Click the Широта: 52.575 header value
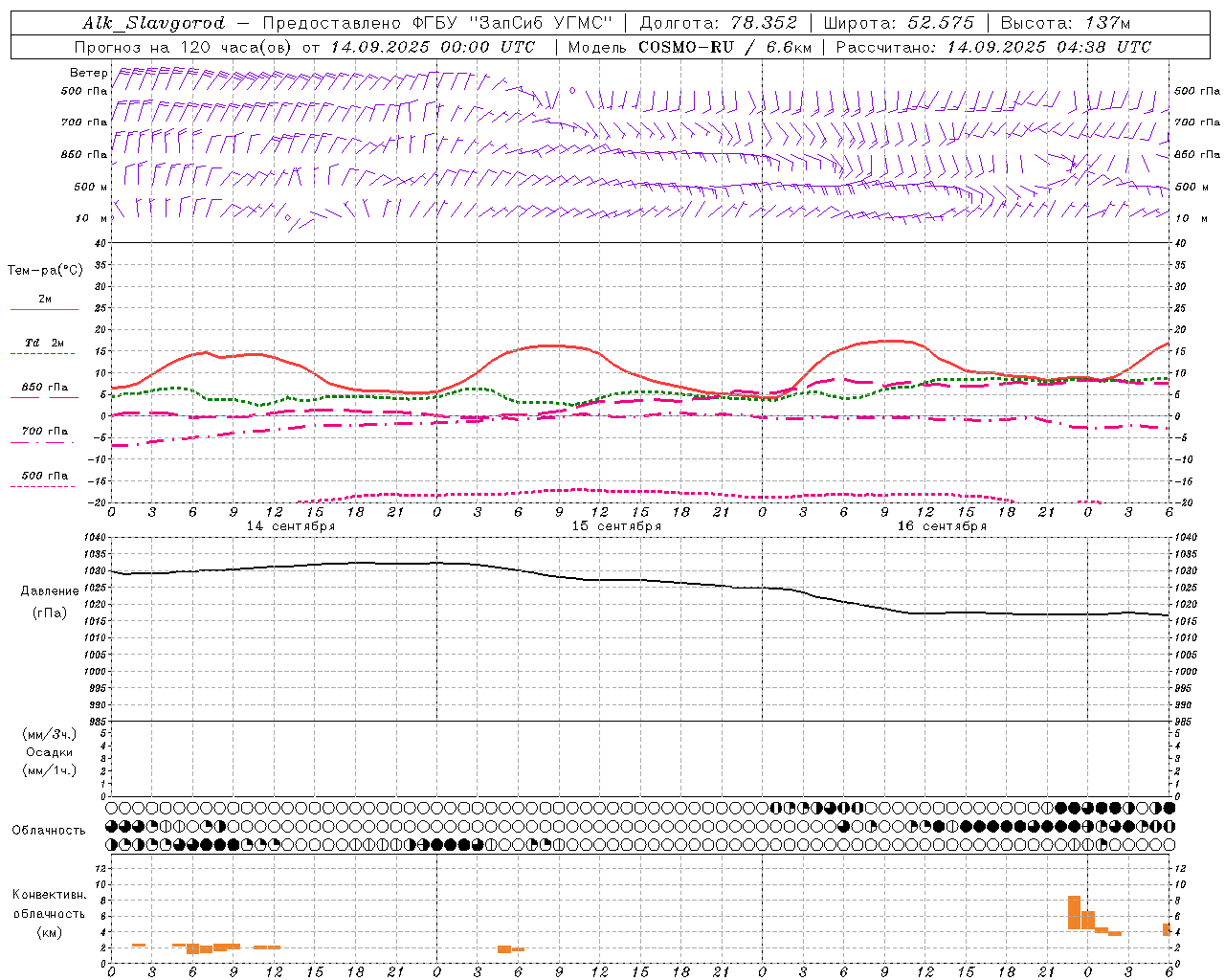Viewport: 1225px width, 980px height. [899, 23]
